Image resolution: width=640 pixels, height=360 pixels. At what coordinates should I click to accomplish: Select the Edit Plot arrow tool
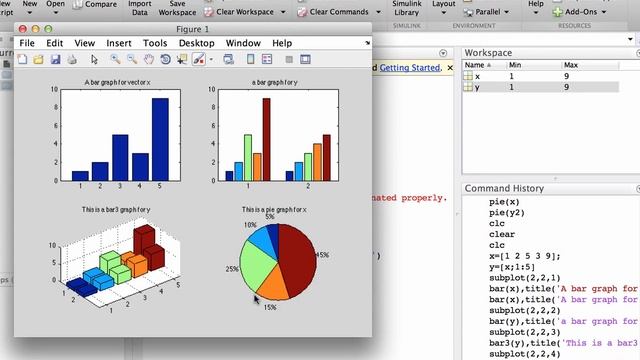(94, 60)
